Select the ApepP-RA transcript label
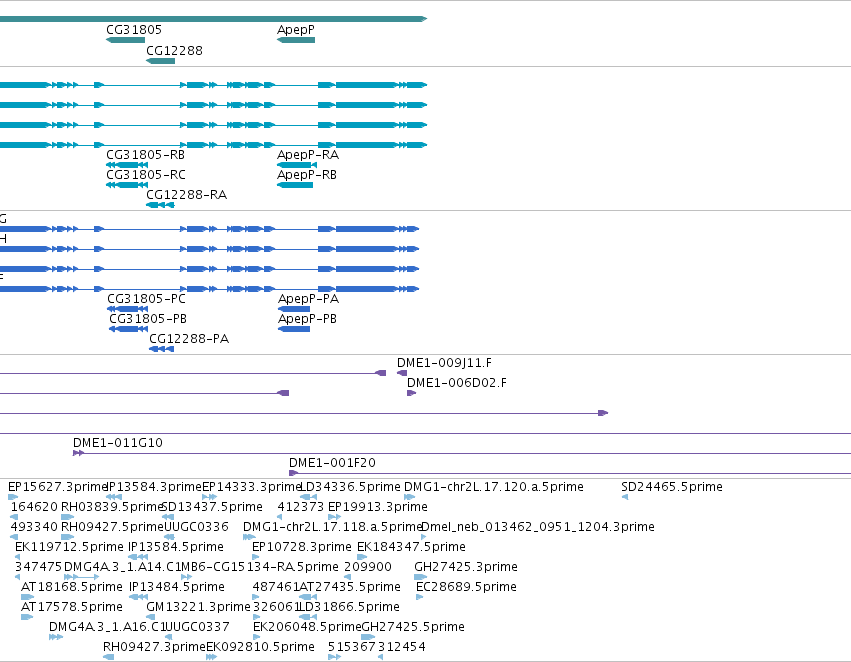Screen dimensions: 851x662 pos(308,155)
